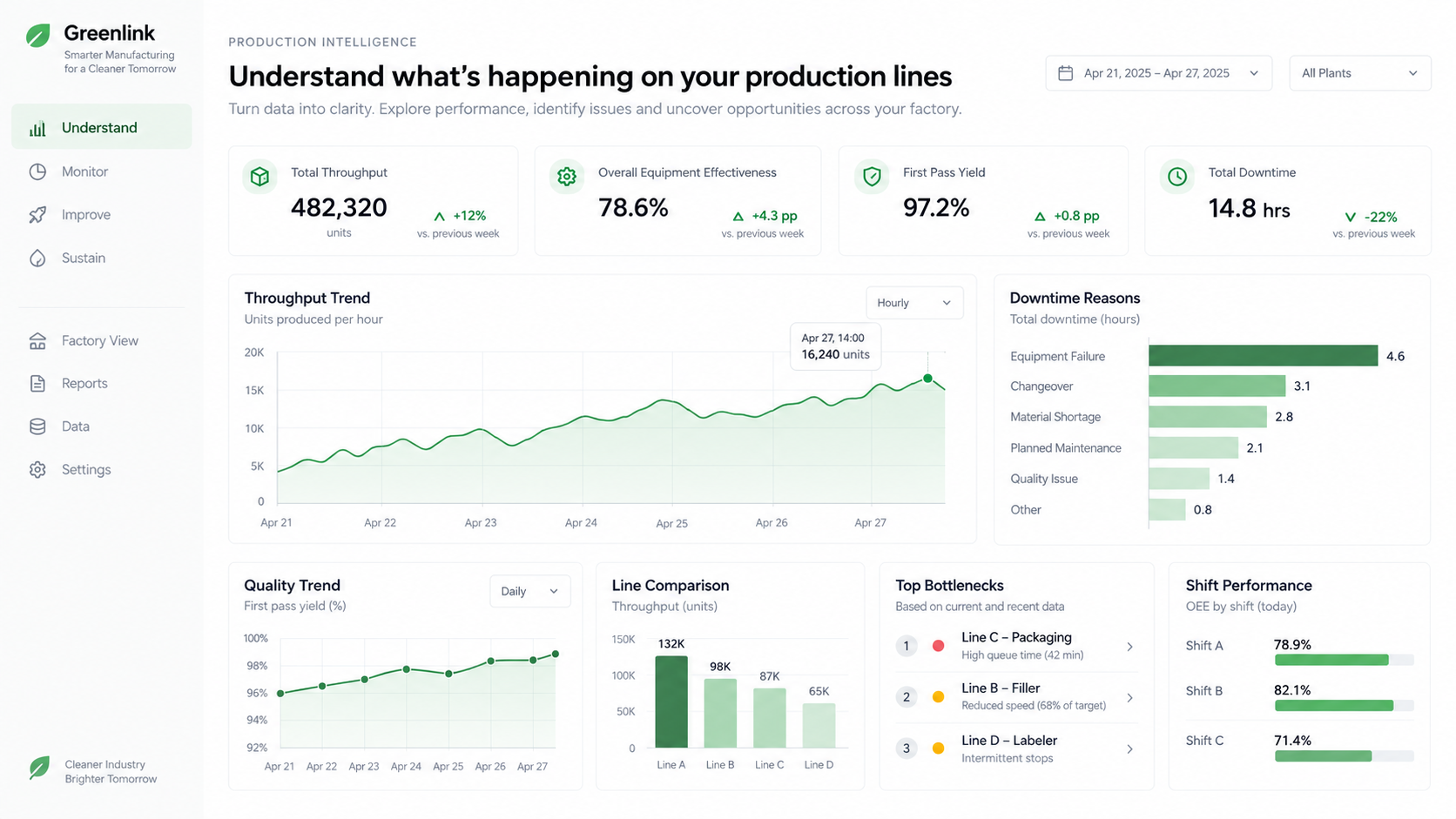Click the Material Shortage downtime bar

click(x=1207, y=417)
